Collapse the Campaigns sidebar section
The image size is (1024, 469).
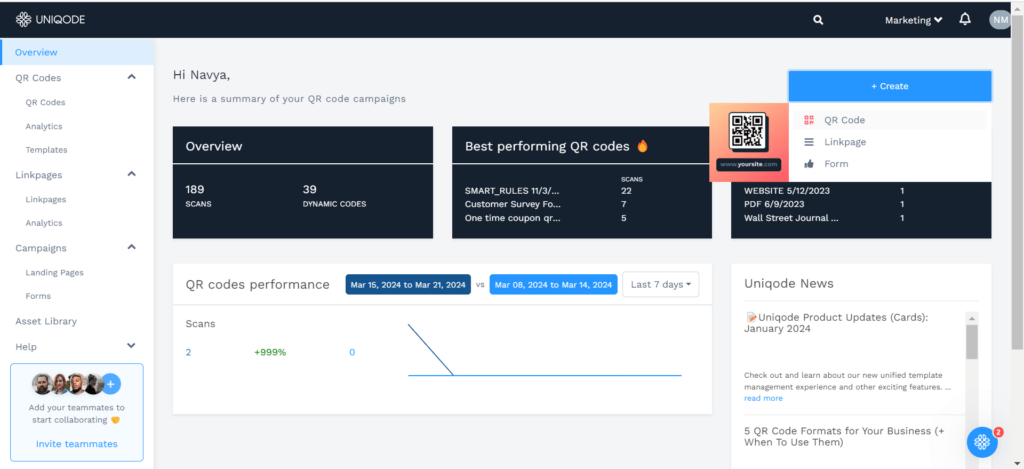(131, 248)
